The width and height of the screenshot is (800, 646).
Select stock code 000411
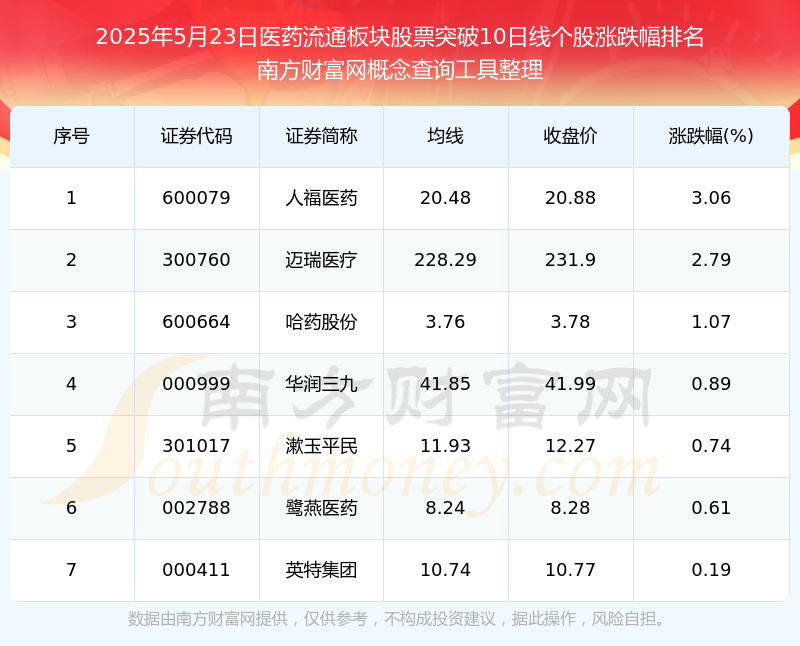click(196, 570)
